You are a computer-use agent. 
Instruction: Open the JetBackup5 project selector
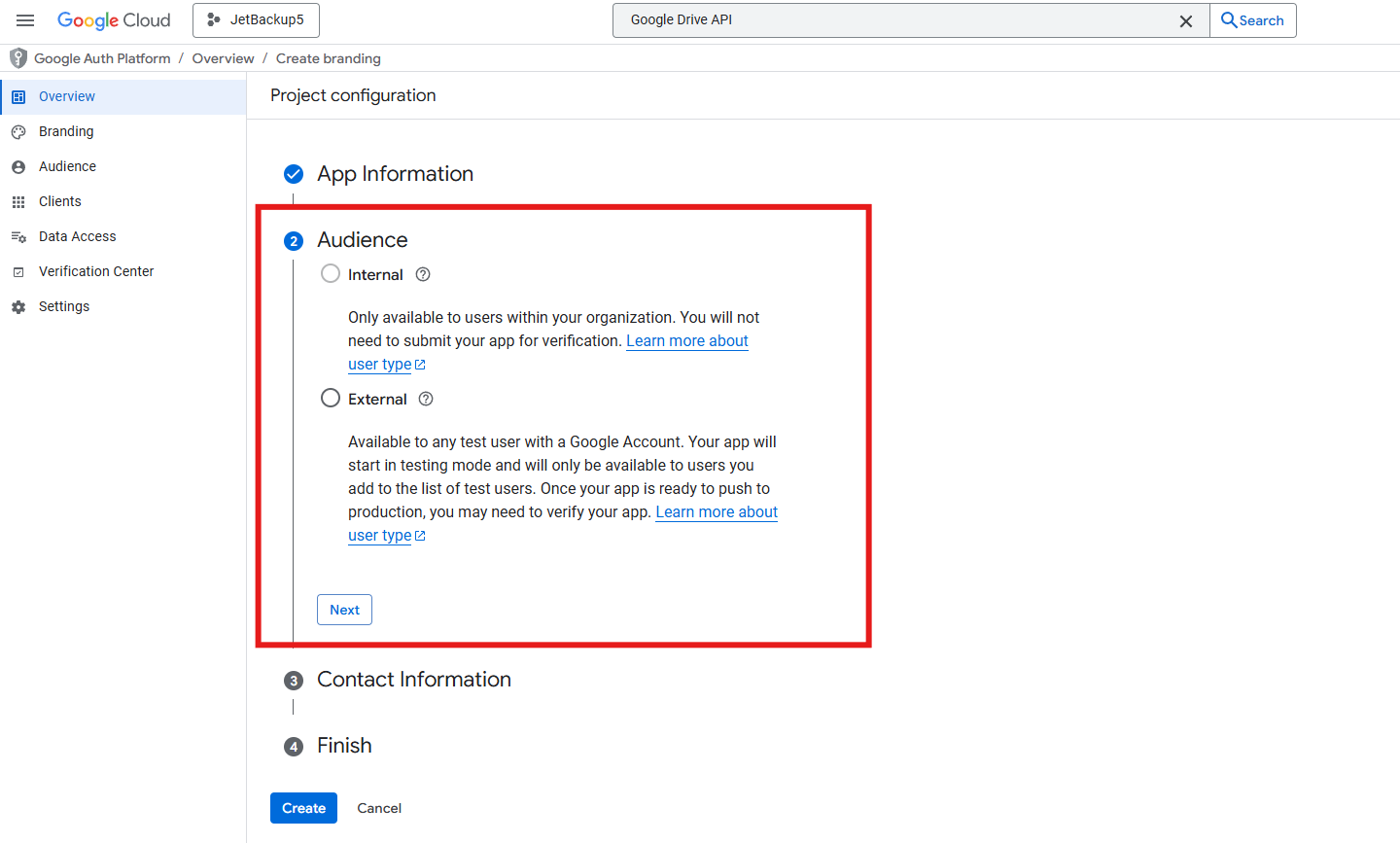pyautogui.click(x=256, y=20)
